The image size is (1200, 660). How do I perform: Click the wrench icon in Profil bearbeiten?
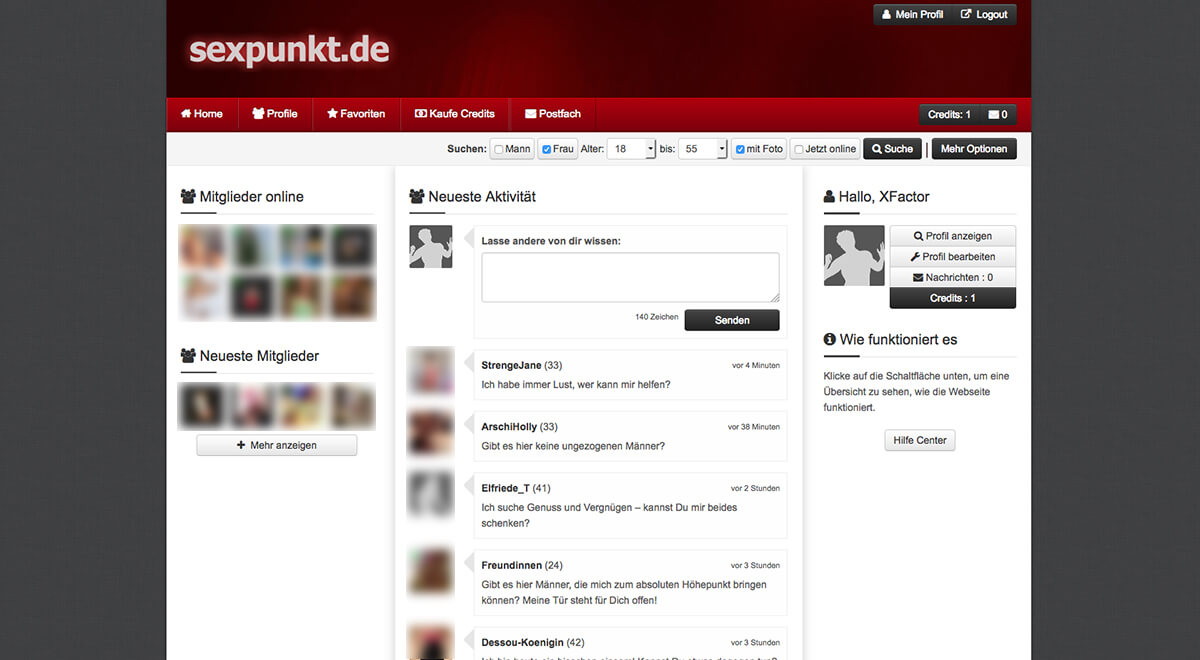pos(915,257)
